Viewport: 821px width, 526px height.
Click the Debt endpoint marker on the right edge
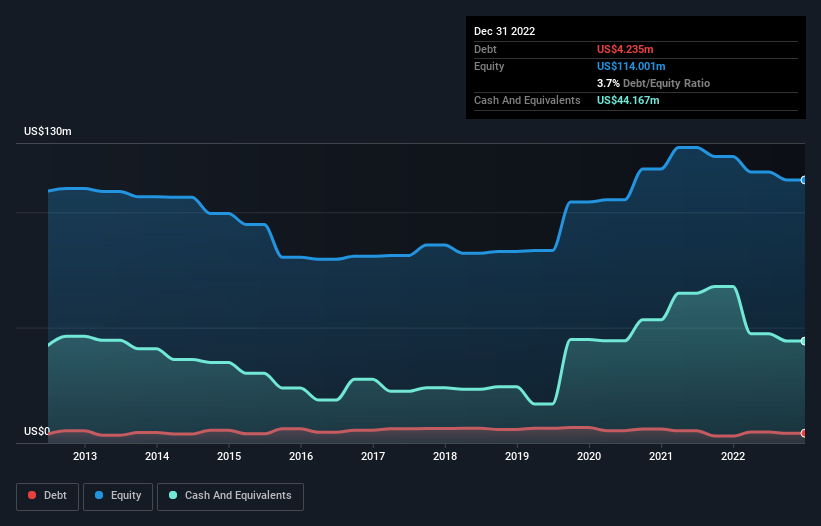[x=804, y=433]
